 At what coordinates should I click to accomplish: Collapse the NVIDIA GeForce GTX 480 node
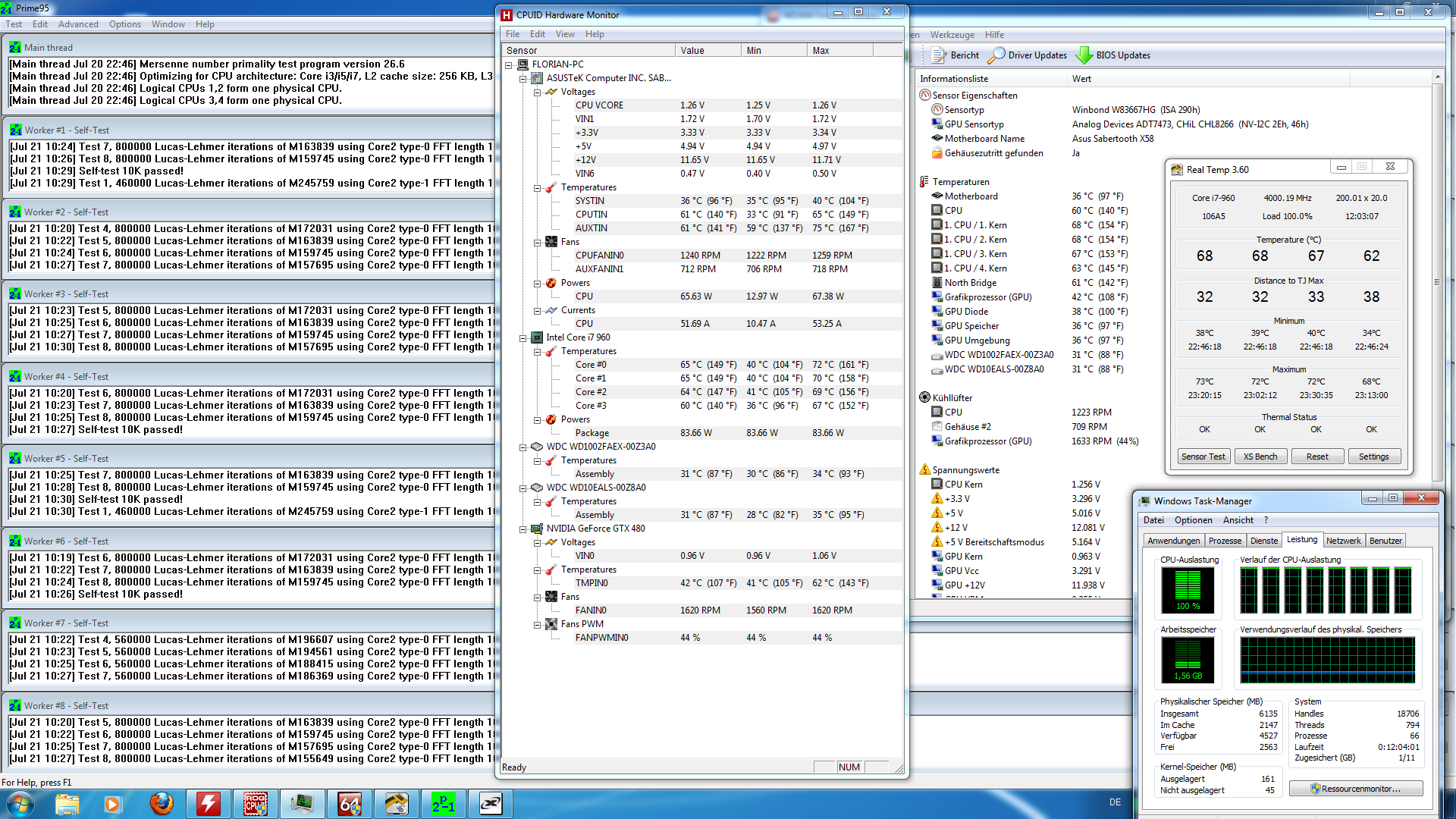point(522,529)
